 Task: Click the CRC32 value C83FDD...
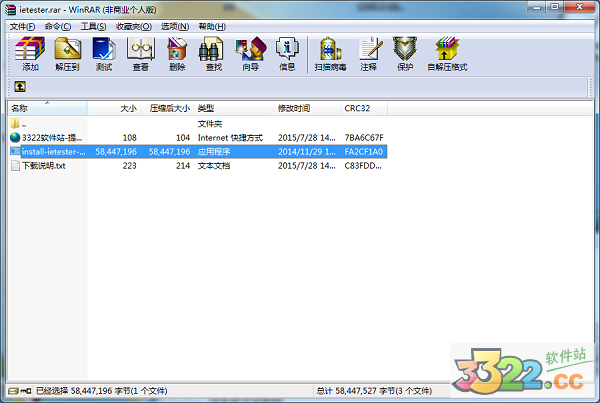coord(363,166)
